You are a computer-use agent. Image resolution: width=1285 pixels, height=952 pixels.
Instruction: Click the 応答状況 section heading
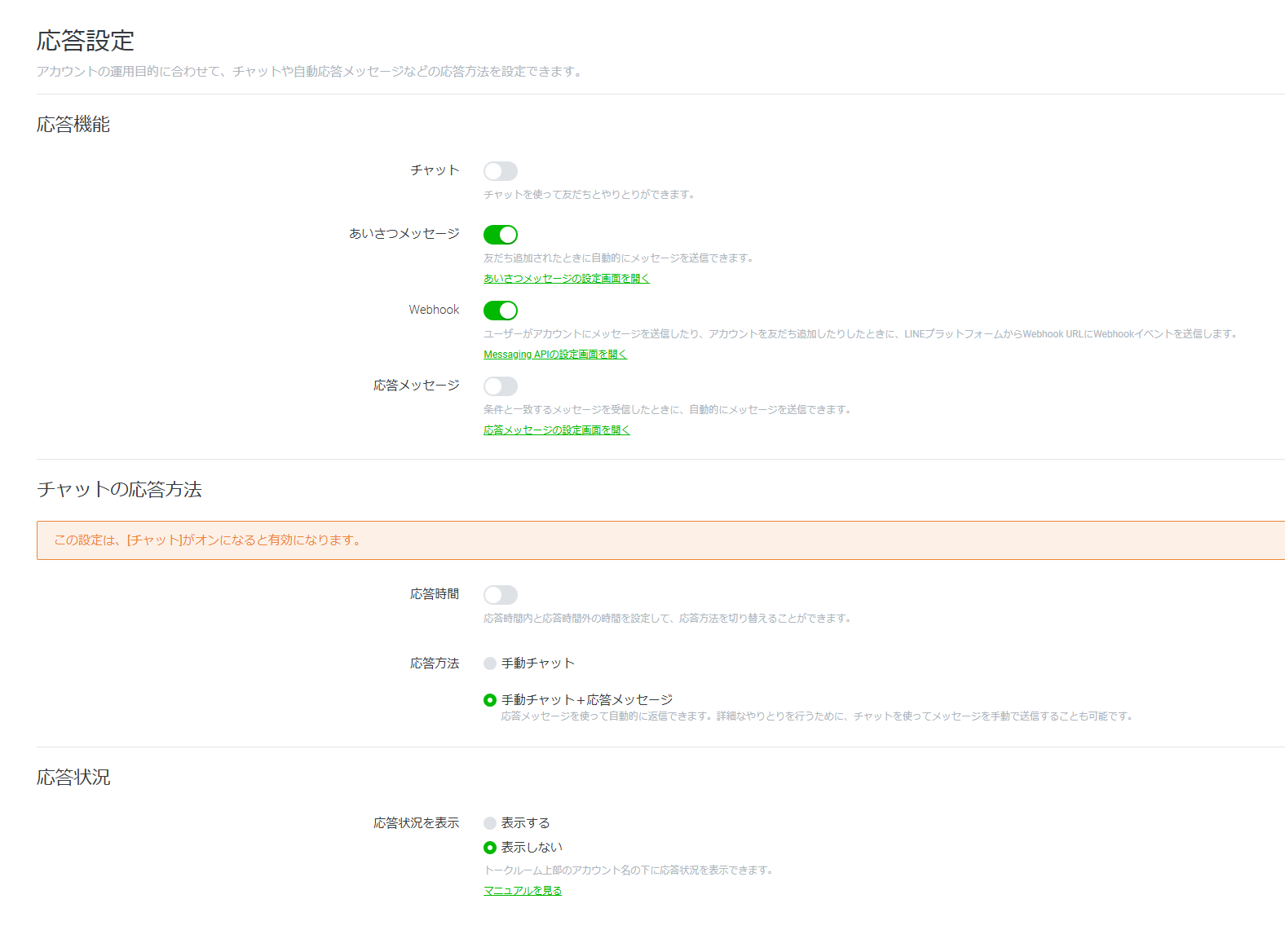[x=73, y=778]
